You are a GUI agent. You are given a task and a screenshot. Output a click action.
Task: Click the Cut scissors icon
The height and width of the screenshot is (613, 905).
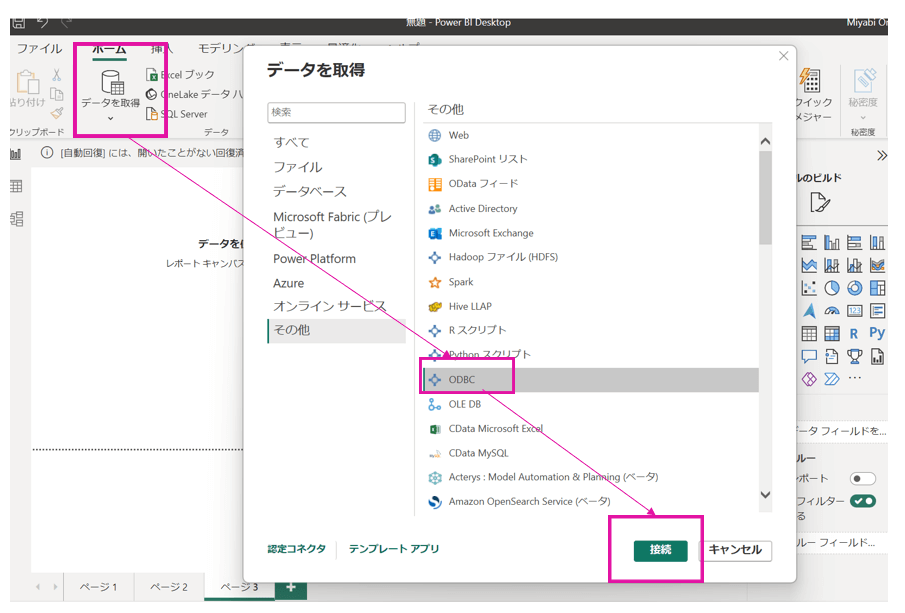pyautogui.click(x=57, y=74)
